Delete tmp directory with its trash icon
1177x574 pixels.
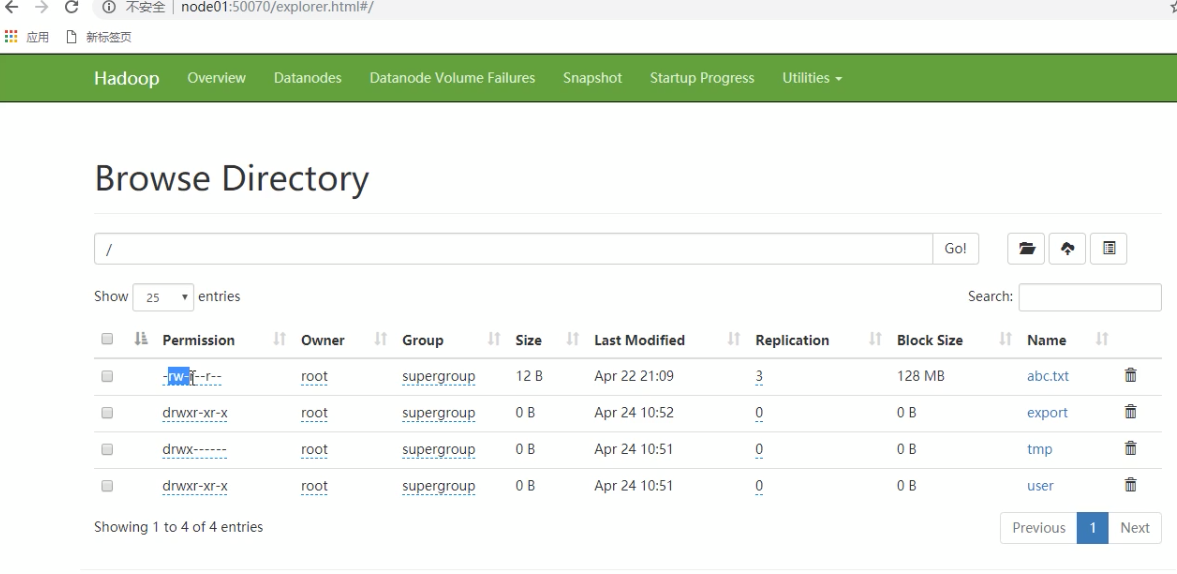coord(1130,449)
